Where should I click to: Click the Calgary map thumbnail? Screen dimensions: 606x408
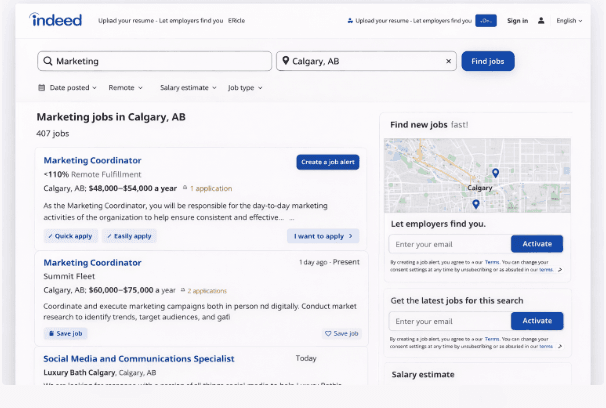477,175
